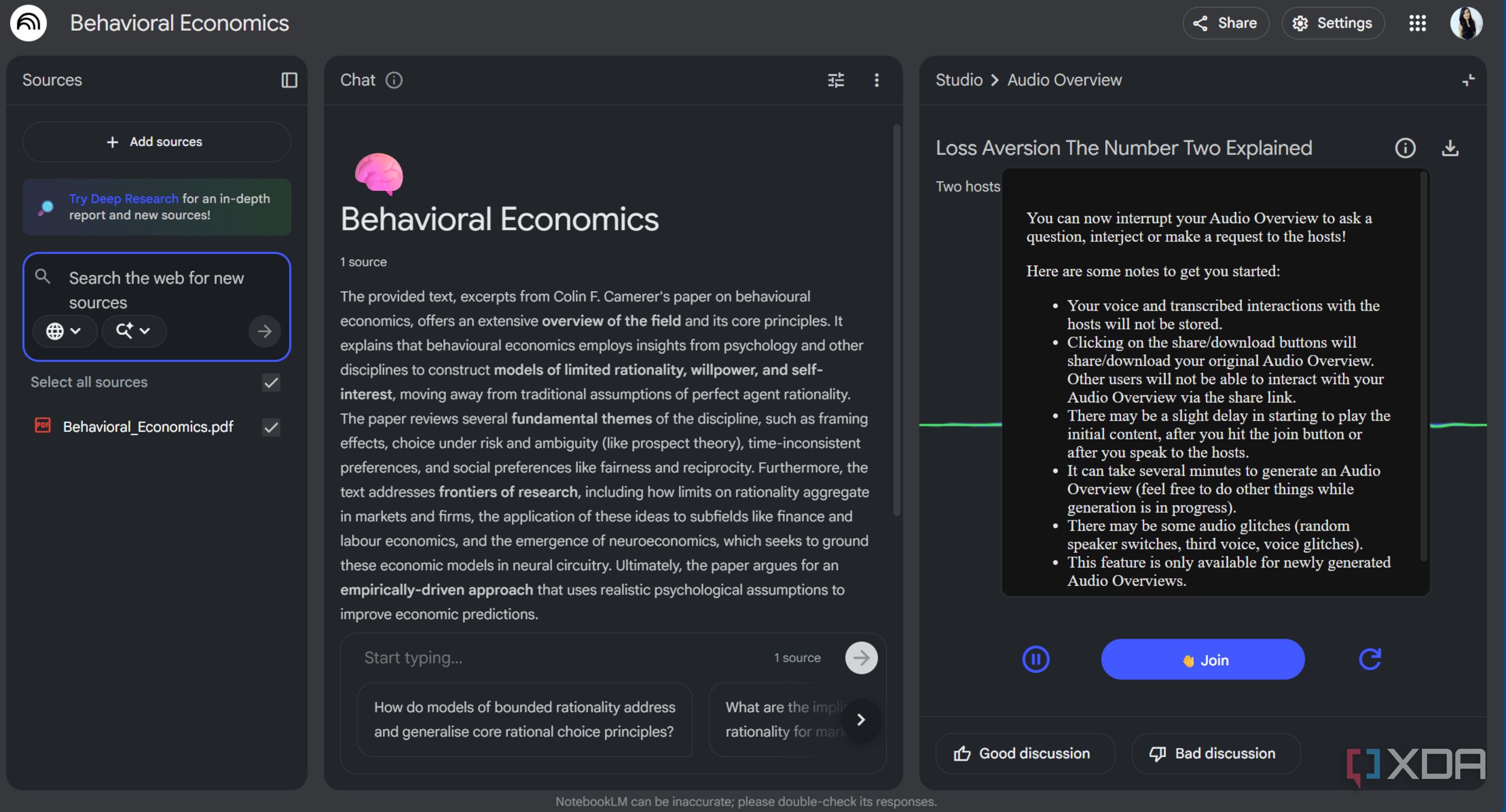
Task: Open the research mode dropdown
Action: tap(133, 331)
